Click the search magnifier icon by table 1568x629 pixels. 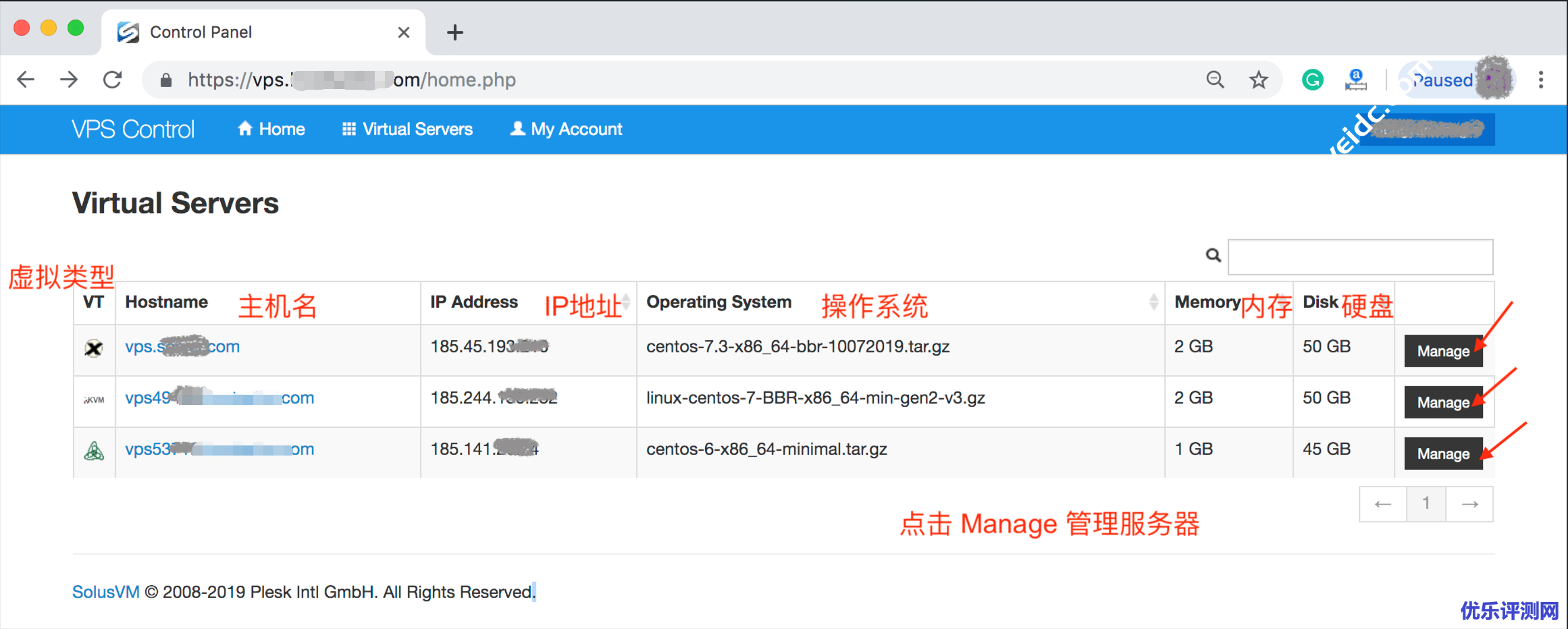1213,255
